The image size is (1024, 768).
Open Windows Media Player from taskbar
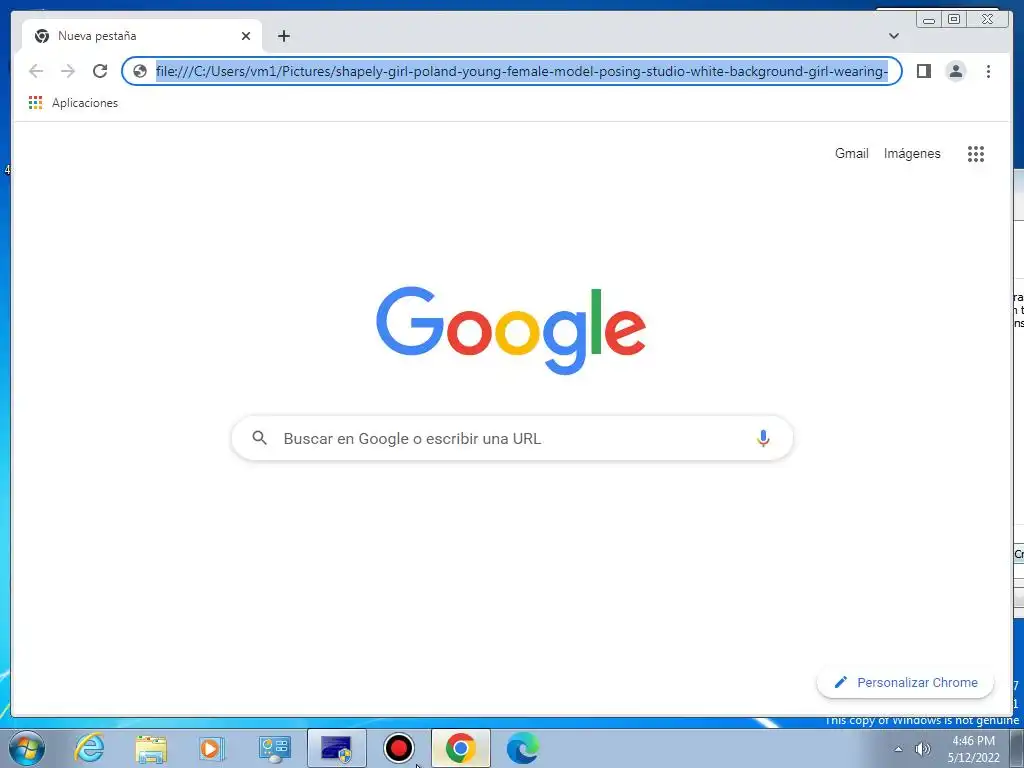click(x=212, y=748)
